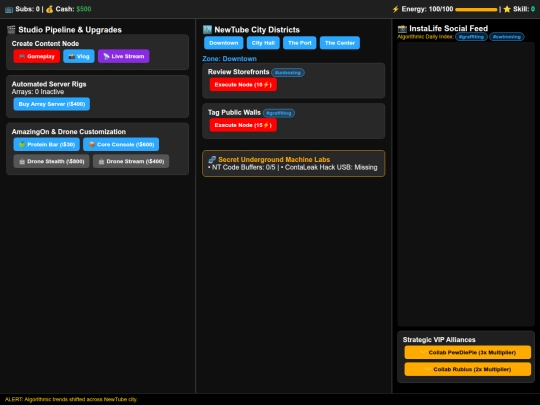Image resolution: width=540 pixels, height=405 pixels.
Task: Purchase the Protein Bar for $30
Action: (46, 144)
